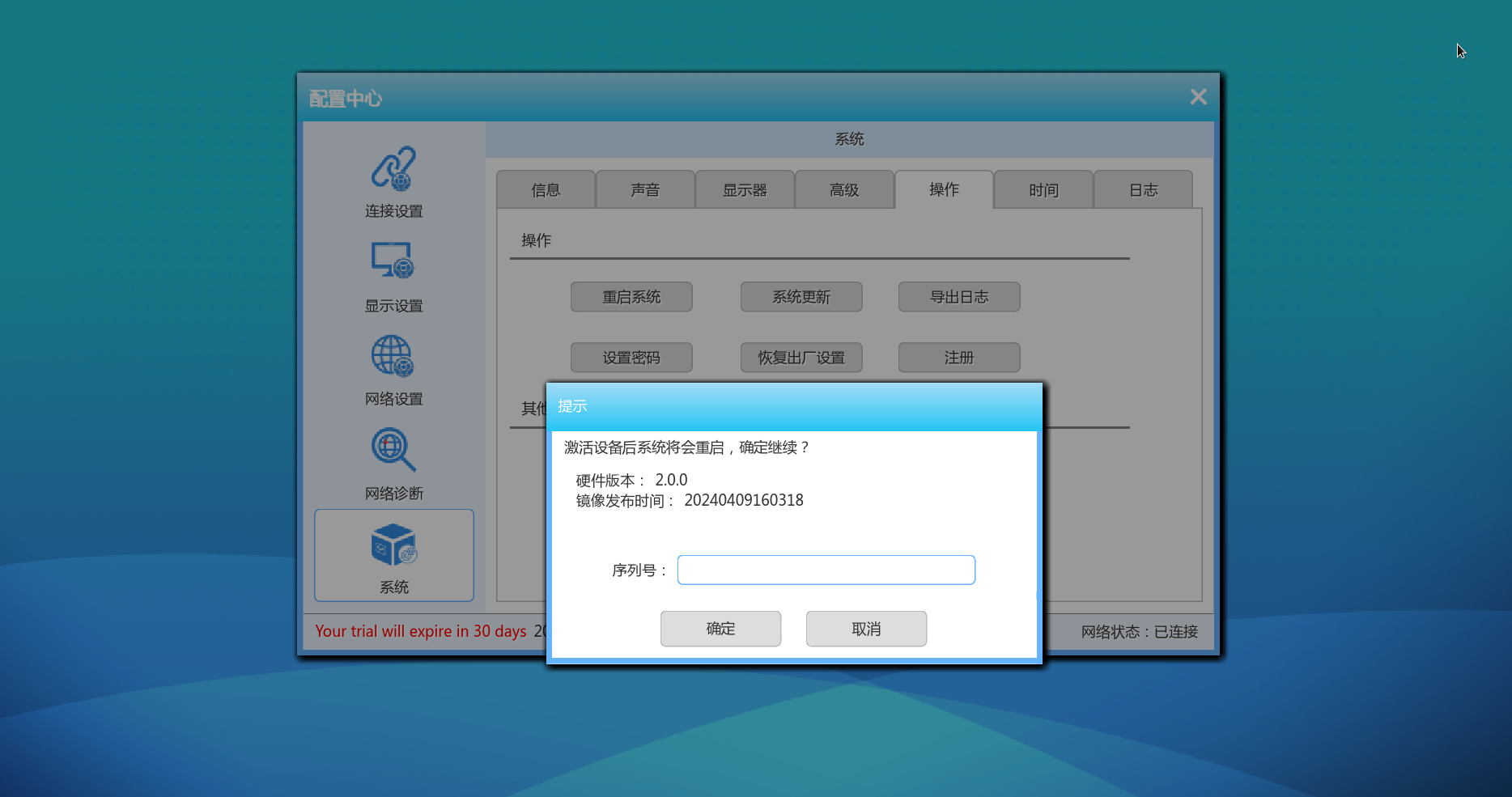This screenshot has height=797, width=1512.
Task: Click the 导出日志 button
Action: tap(959, 297)
